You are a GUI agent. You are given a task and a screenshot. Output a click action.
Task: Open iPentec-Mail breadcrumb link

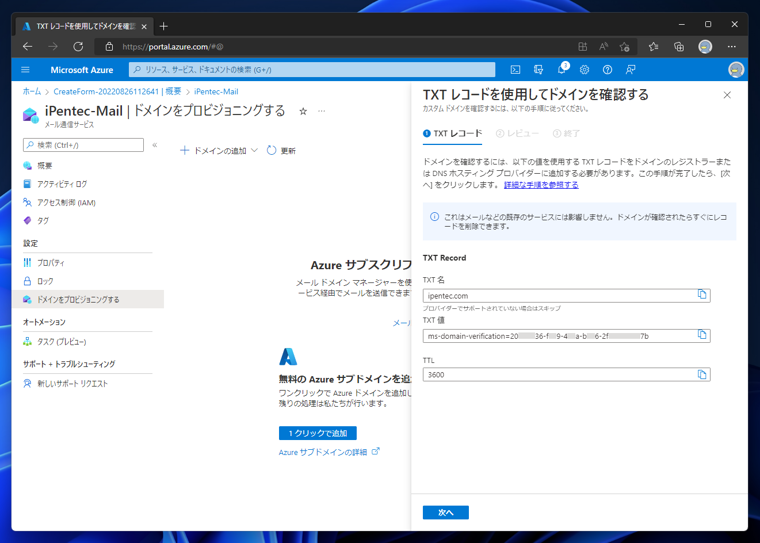click(x=216, y=91)
